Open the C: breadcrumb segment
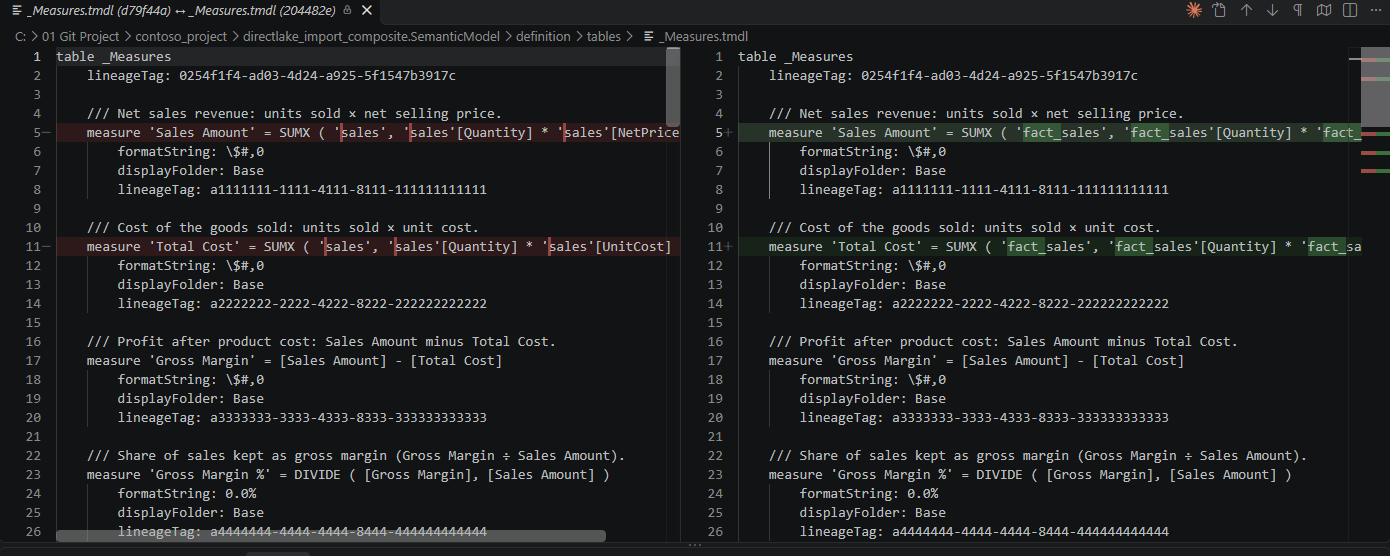 click(x=20, y=36)
